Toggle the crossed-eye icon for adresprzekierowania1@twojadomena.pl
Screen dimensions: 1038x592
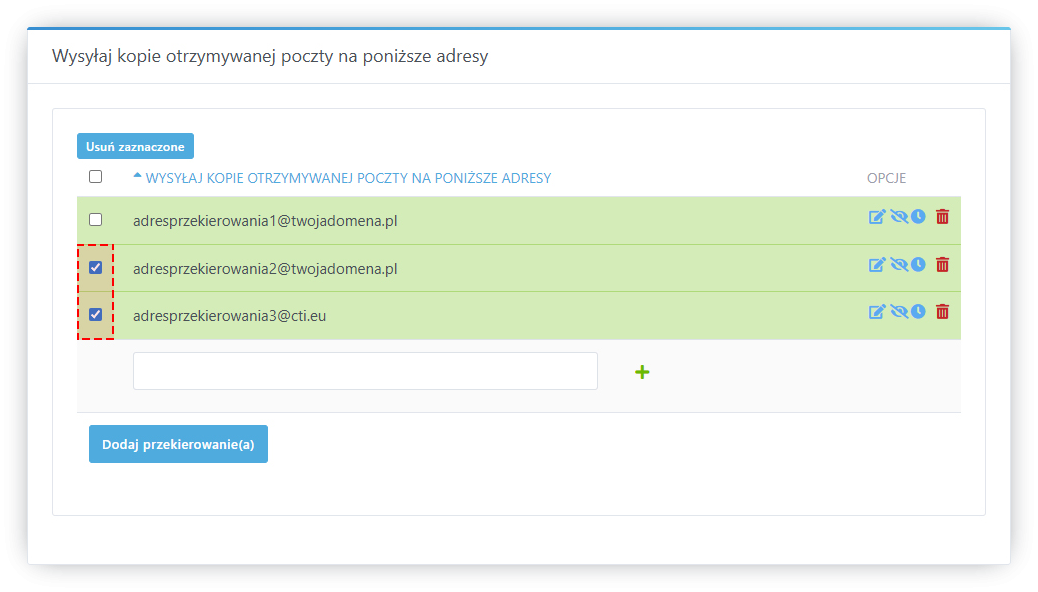tap(898, 217)
